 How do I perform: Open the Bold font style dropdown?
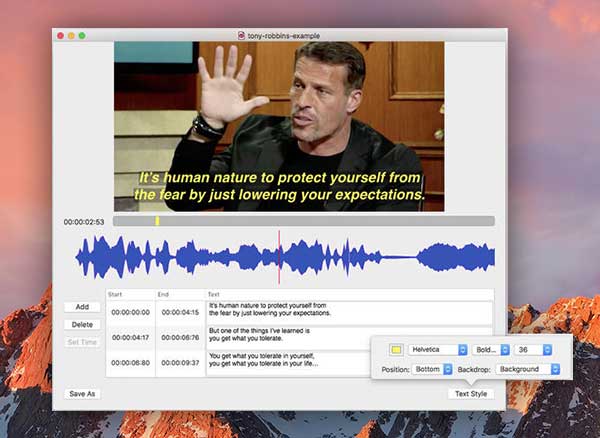[491, 350]
